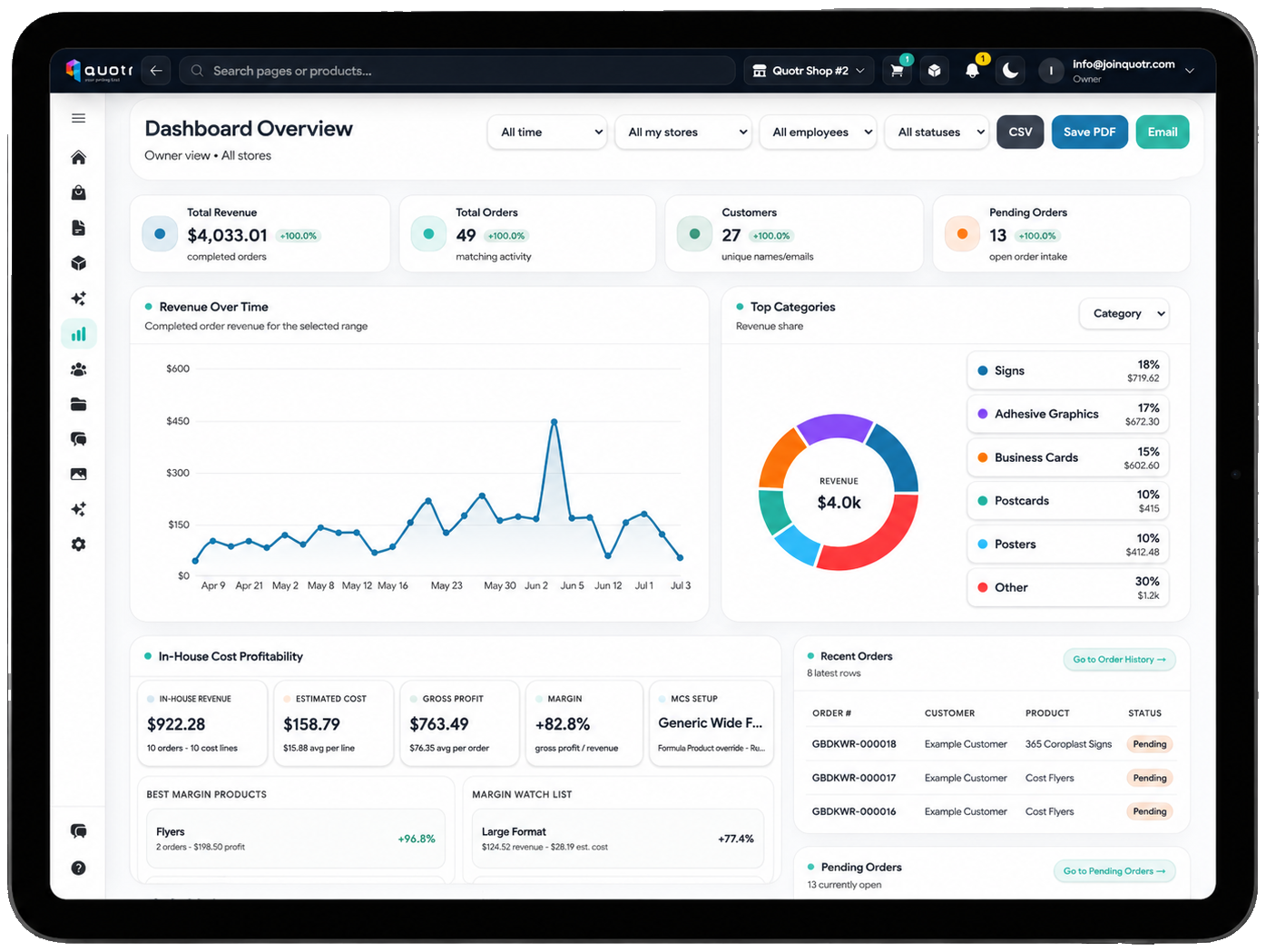This screenshot has width=1266, height=952.
Task: Click the $922.28 In-House Revenue card
Action: click(202, 723)
